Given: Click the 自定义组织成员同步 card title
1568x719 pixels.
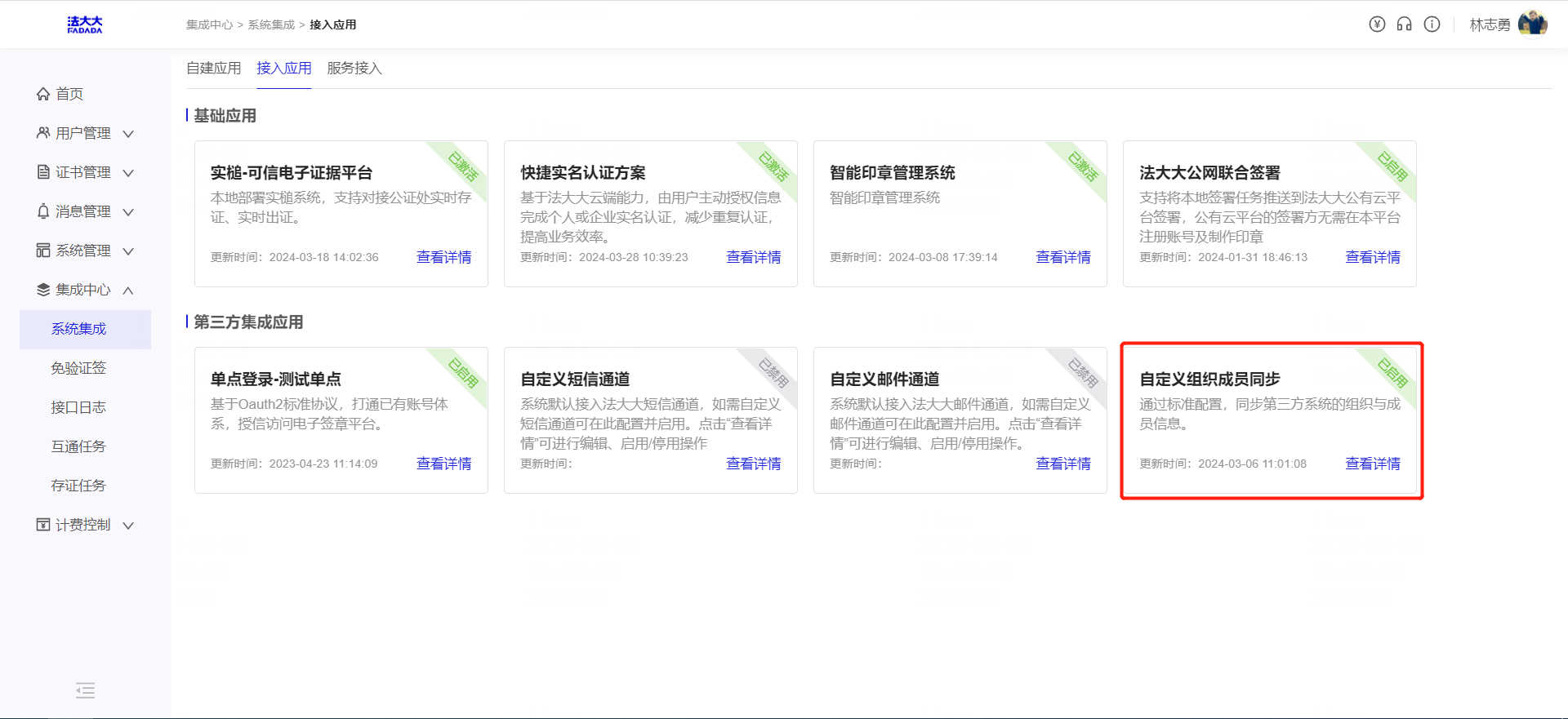Looking at the screenshot, I should point(1210,379).
